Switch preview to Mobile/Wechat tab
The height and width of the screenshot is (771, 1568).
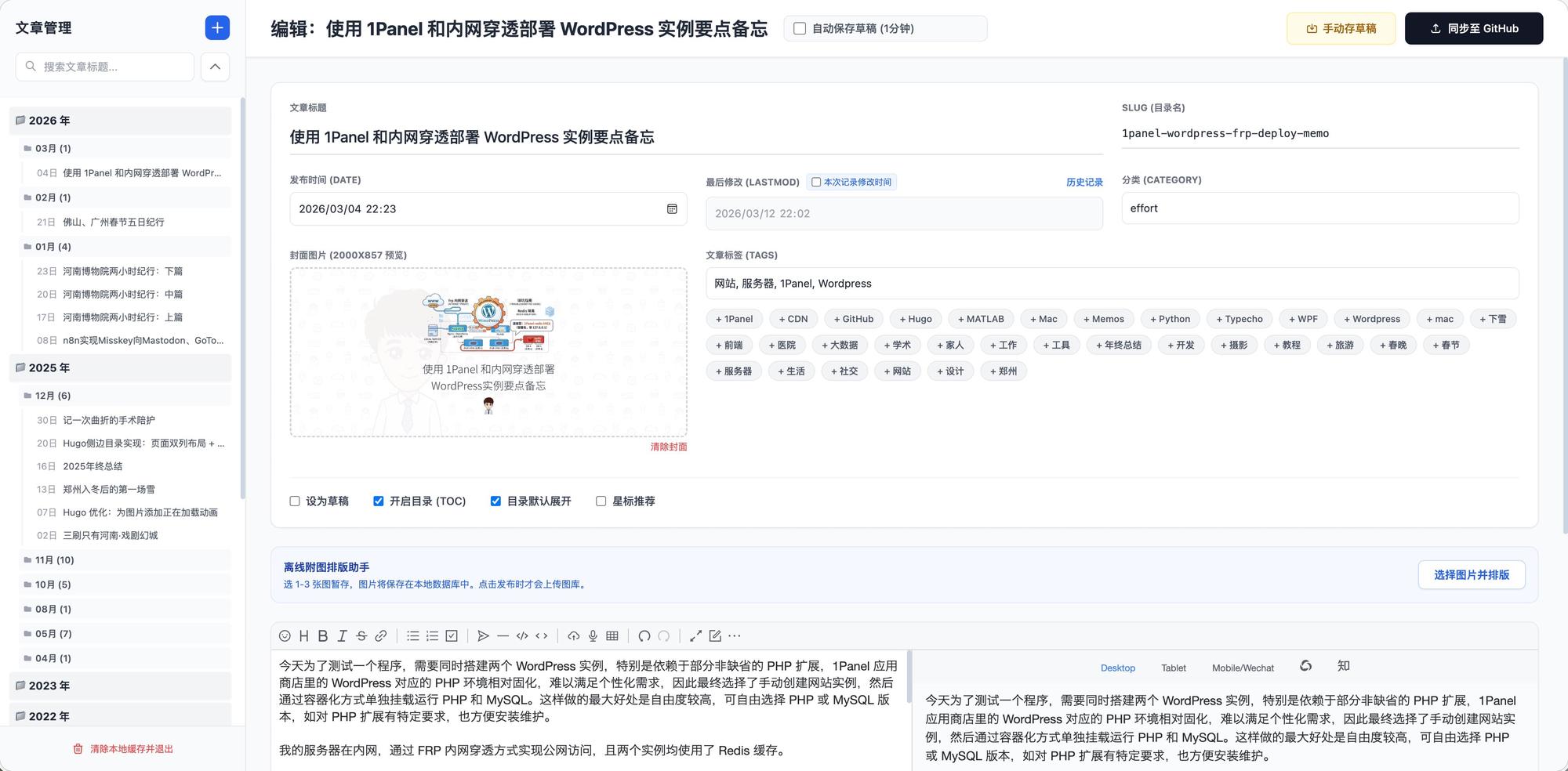pos(1243,668)
